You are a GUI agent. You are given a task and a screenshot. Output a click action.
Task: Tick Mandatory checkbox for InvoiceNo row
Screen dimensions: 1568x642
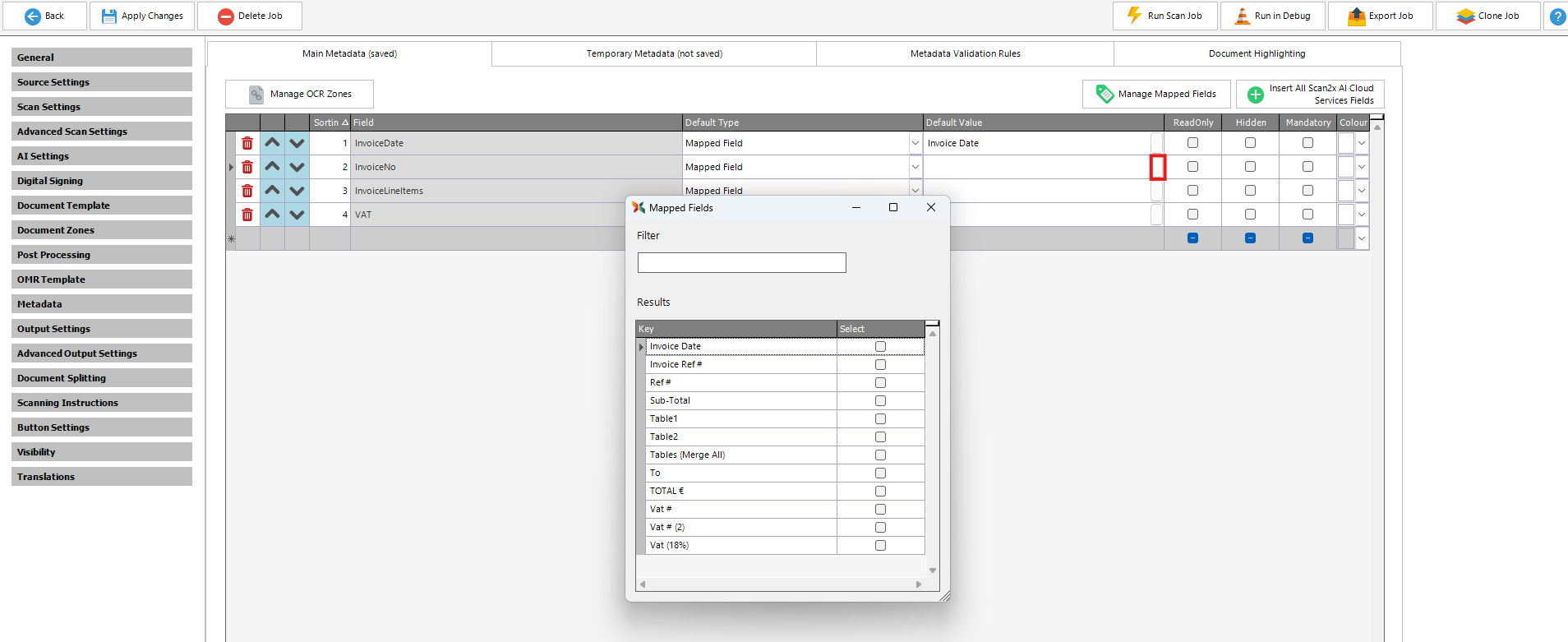pos(1307,167)
